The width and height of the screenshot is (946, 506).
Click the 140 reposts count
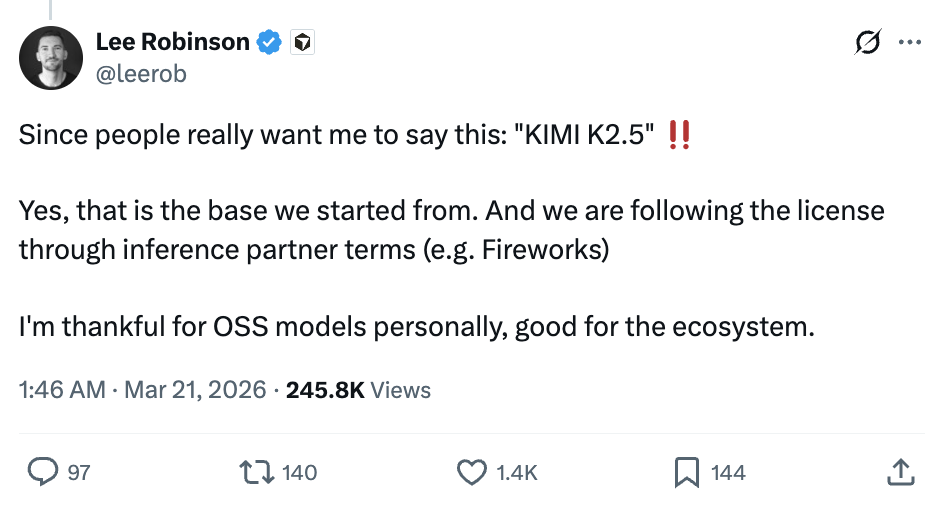click(x=299, y=472)
